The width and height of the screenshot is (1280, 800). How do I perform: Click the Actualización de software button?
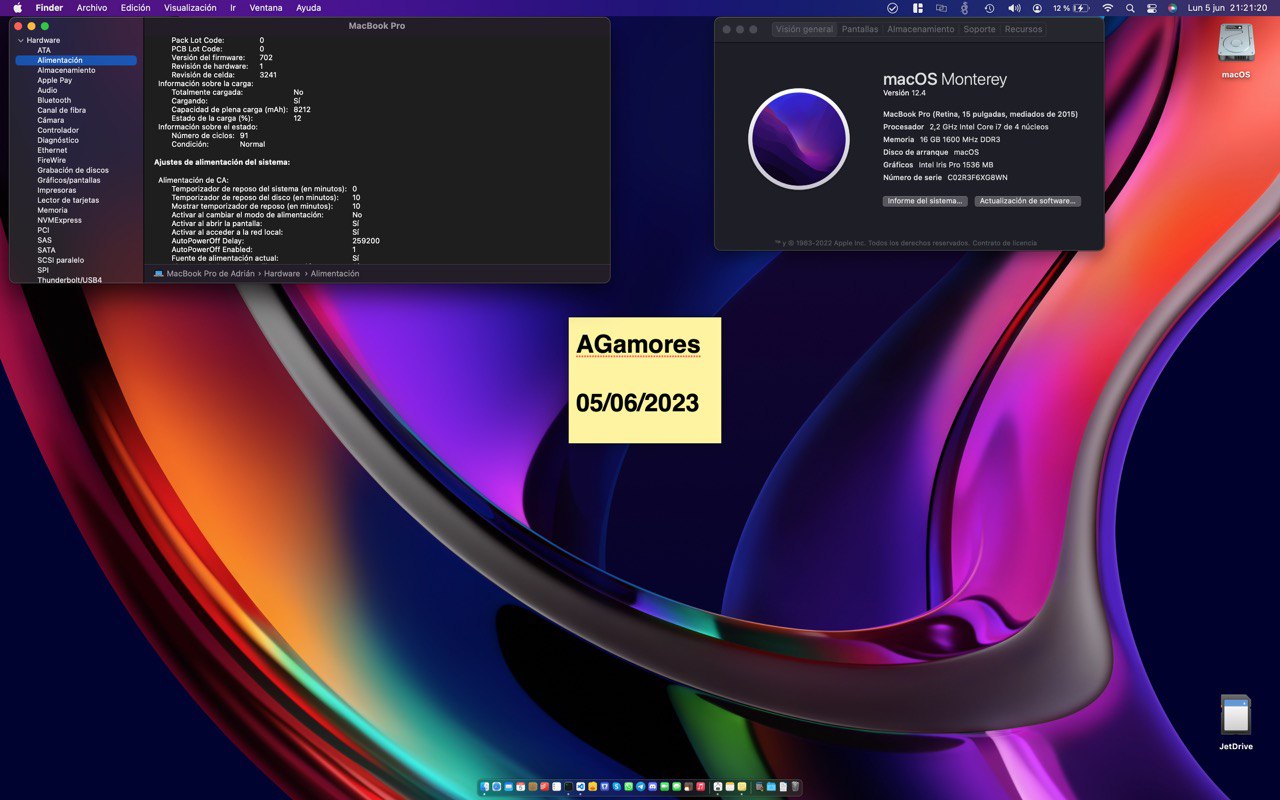pyautogui.click(x=1028, y=201)
